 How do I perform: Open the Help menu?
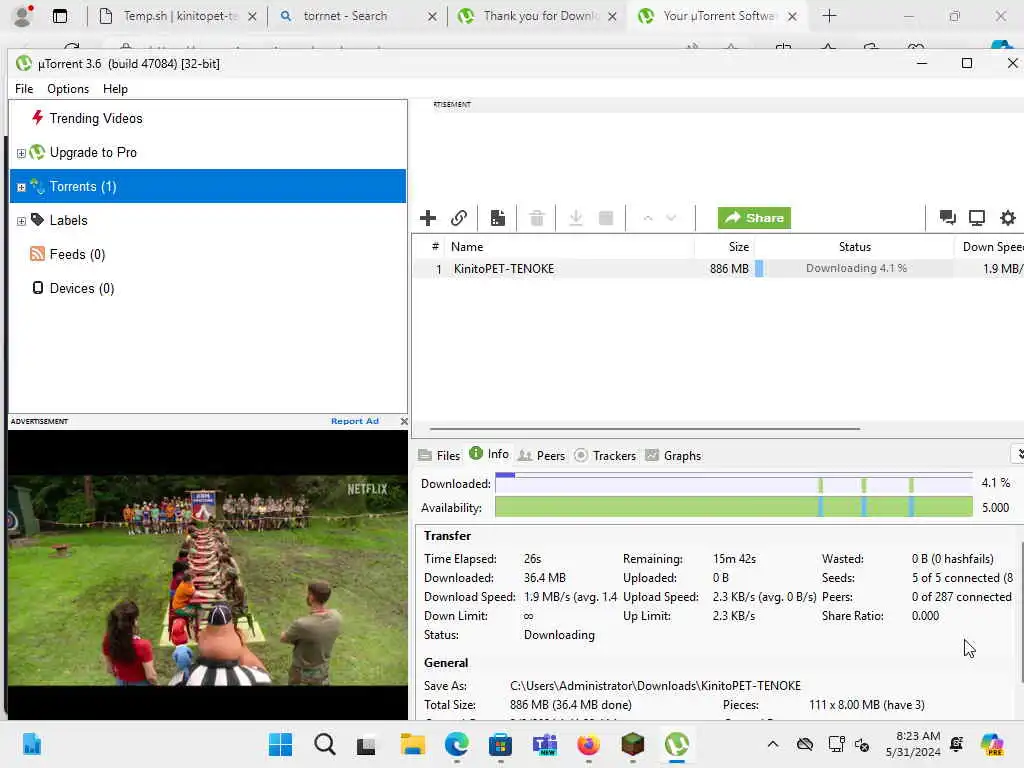[116, 89]
